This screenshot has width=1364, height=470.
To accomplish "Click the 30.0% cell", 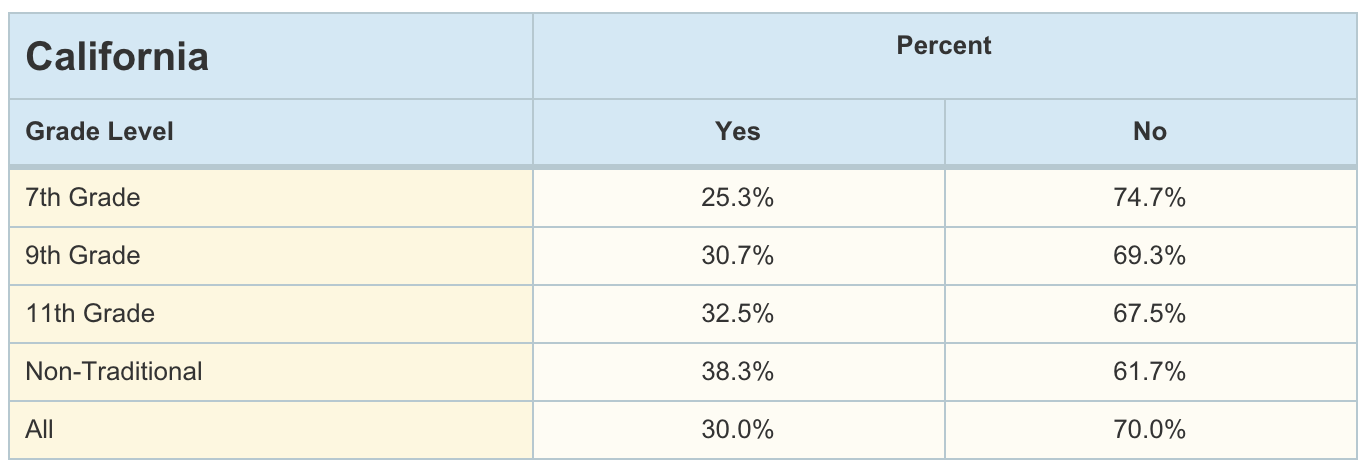I will [738, 430].
